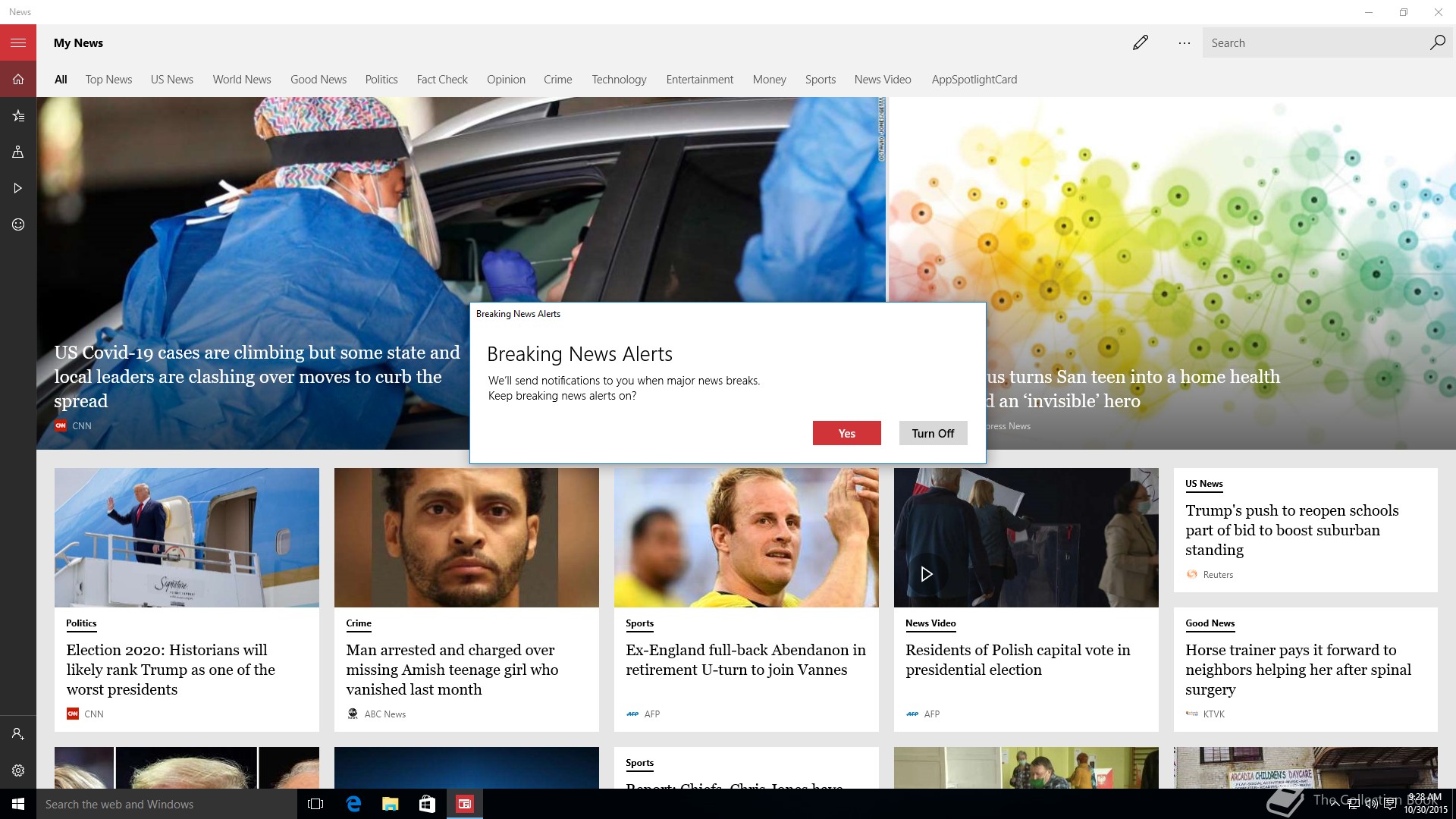The width and height of the screenshot is (1456, 819).
Task: Open Interests star list icon in sidebar
Action: coord(18,115)
